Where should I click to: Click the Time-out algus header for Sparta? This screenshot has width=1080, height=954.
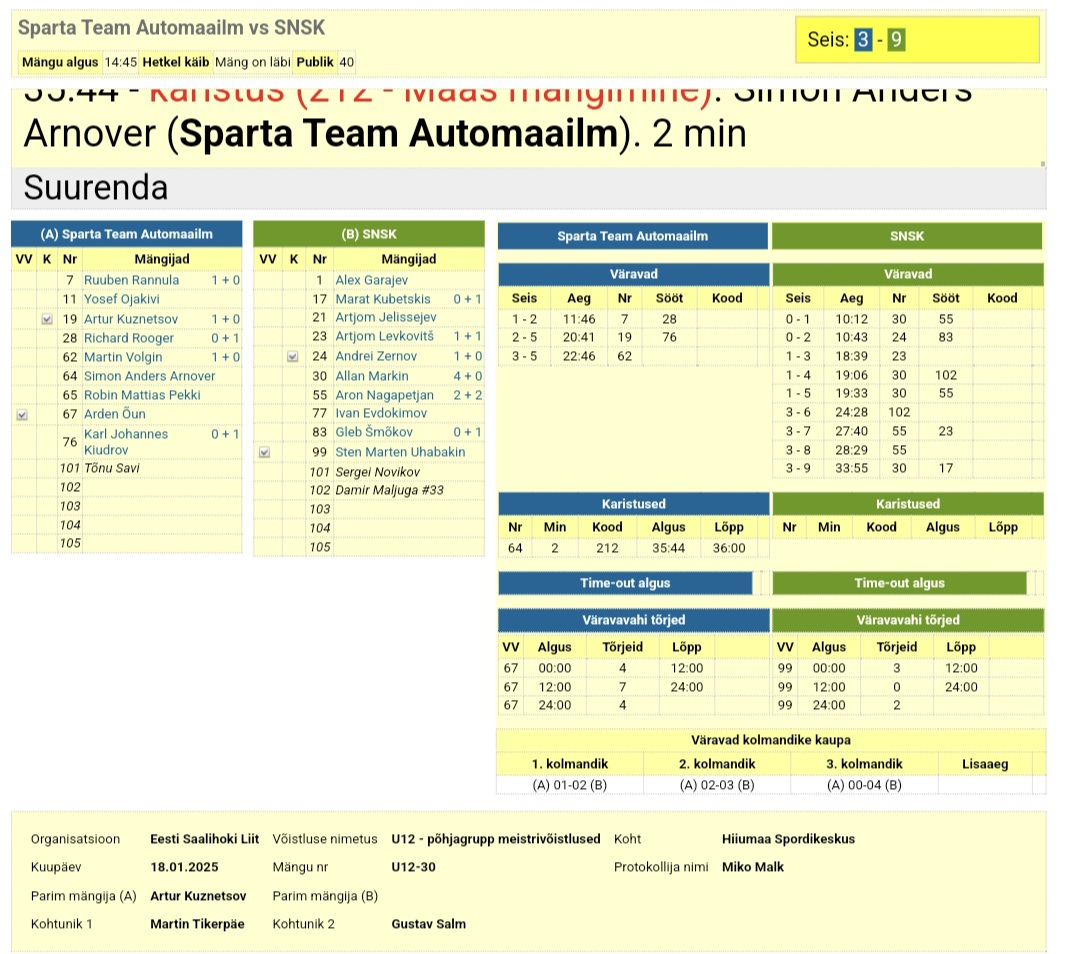[x=625, y=583]
